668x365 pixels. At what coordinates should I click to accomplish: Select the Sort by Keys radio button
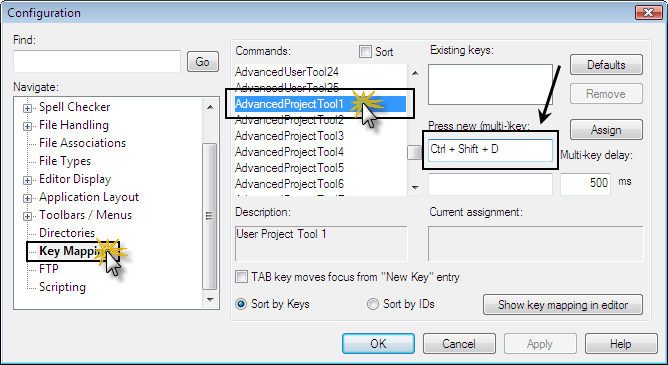(x=241, y=304)
